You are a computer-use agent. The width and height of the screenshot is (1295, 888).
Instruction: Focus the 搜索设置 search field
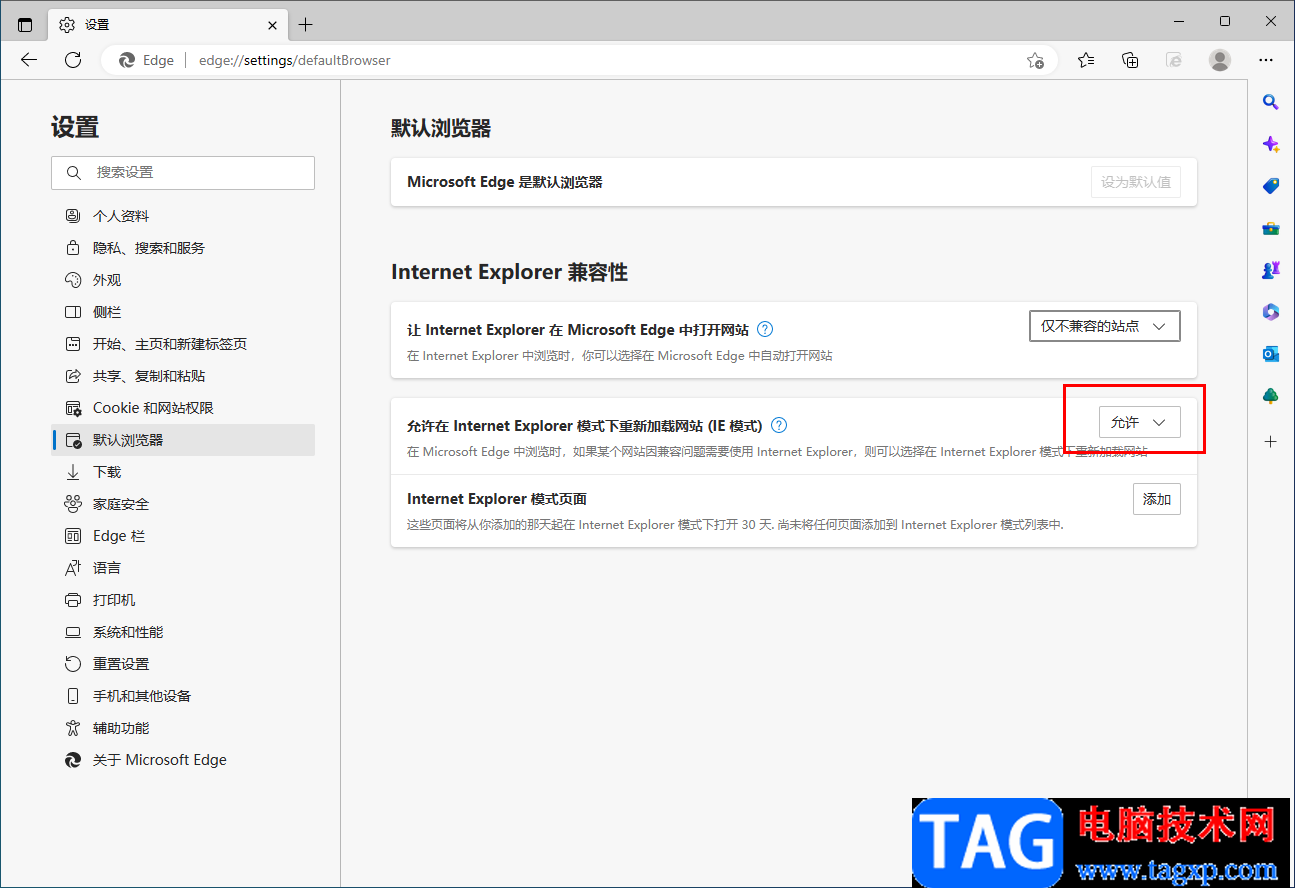click(183, 173)
